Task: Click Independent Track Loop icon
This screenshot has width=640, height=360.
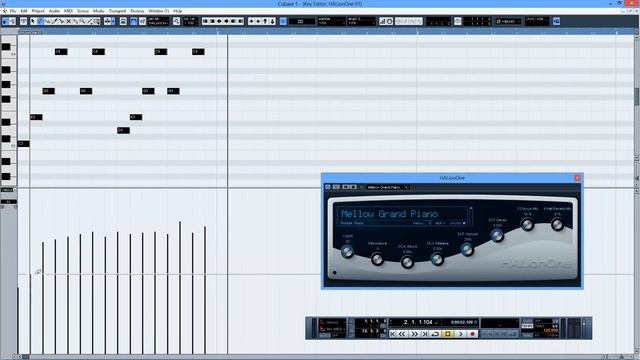Action: 458,21
